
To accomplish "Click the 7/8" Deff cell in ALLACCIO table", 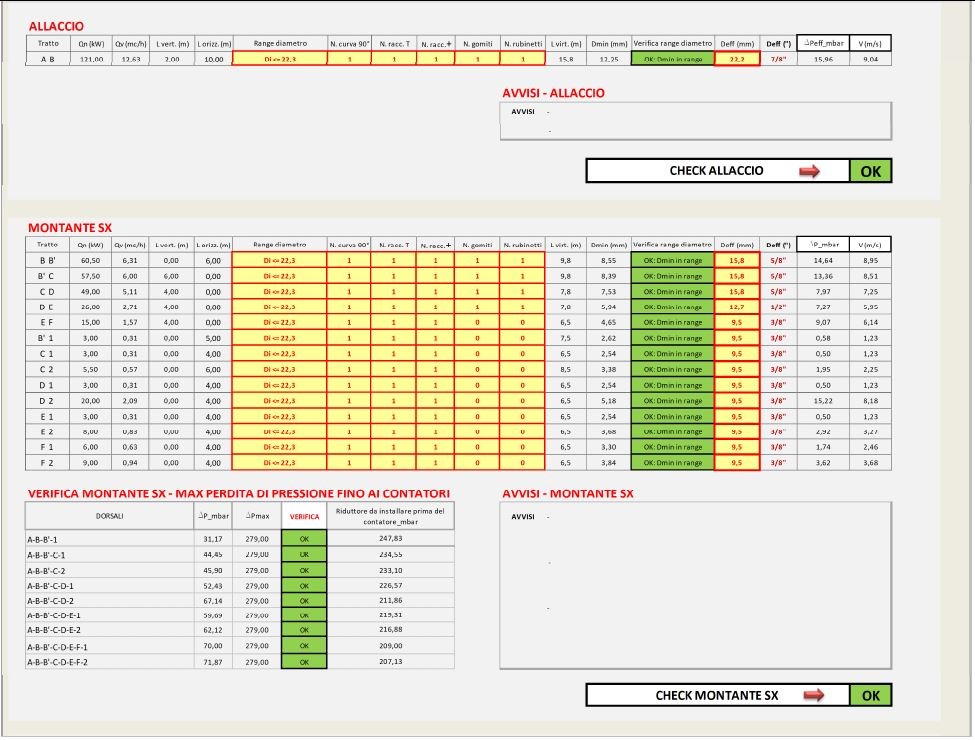I will coord(776,60).
